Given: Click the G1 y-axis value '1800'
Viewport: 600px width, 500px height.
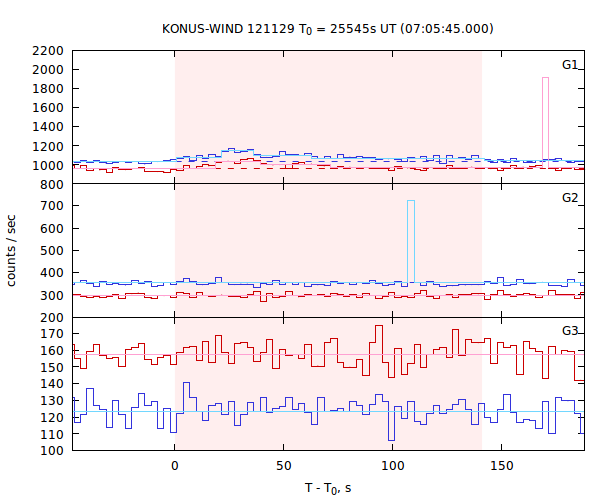Looking at the screenshot, I should pyautogui.click(x=48, y=89).
